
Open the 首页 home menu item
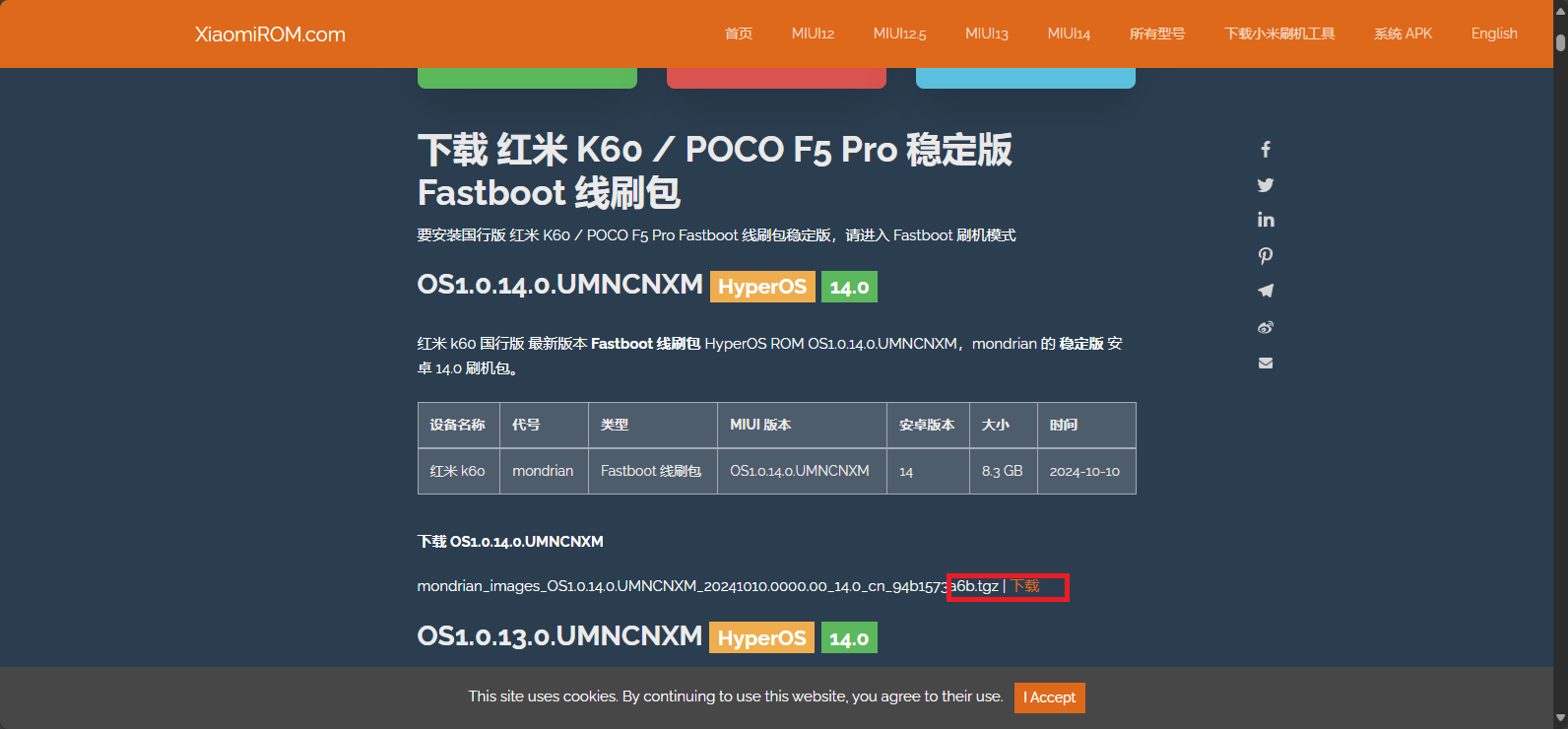click(x=739, y=33)
